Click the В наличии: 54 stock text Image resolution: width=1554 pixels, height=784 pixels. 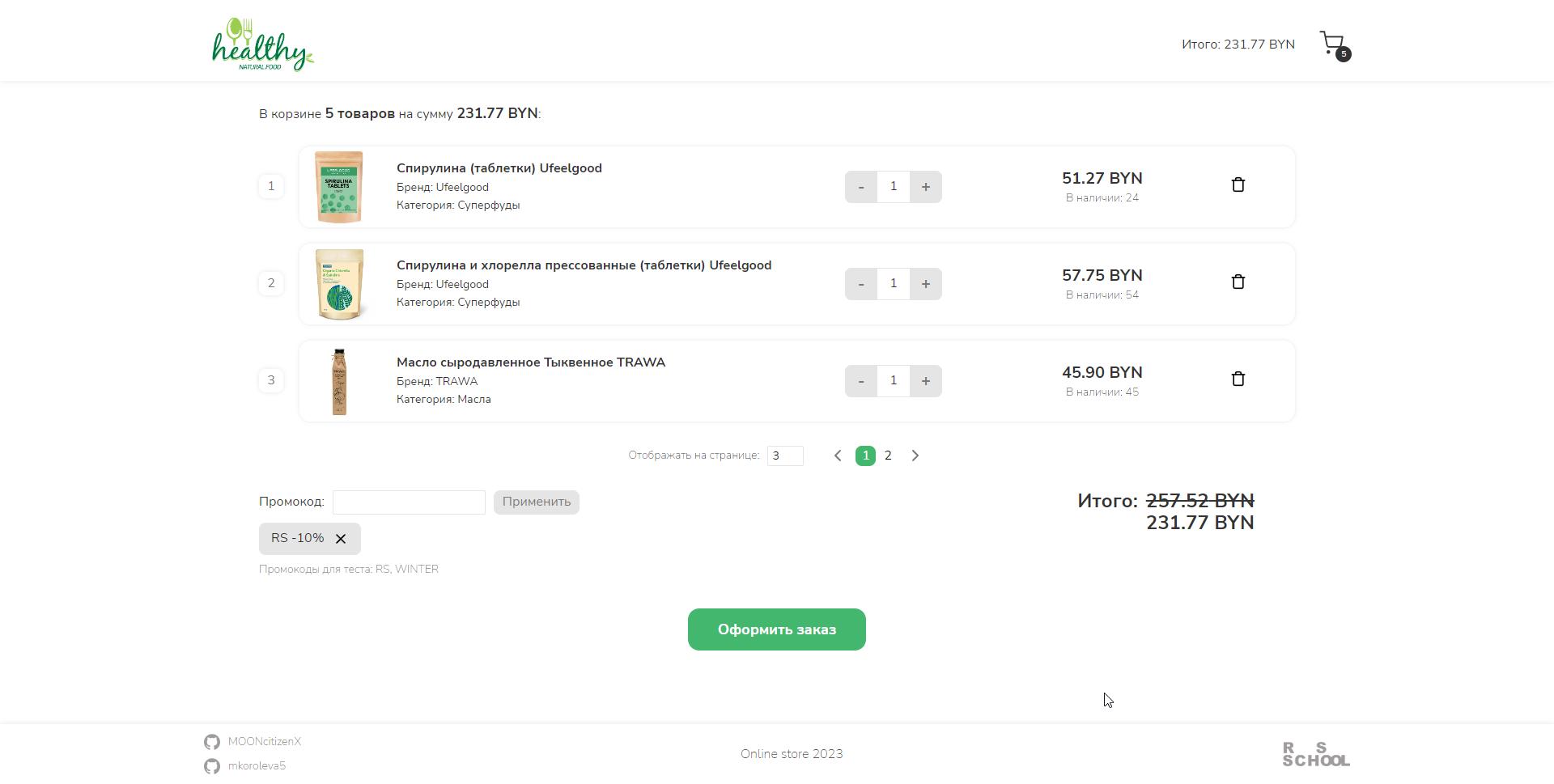pyautogui.click(x=1102, y=295)
